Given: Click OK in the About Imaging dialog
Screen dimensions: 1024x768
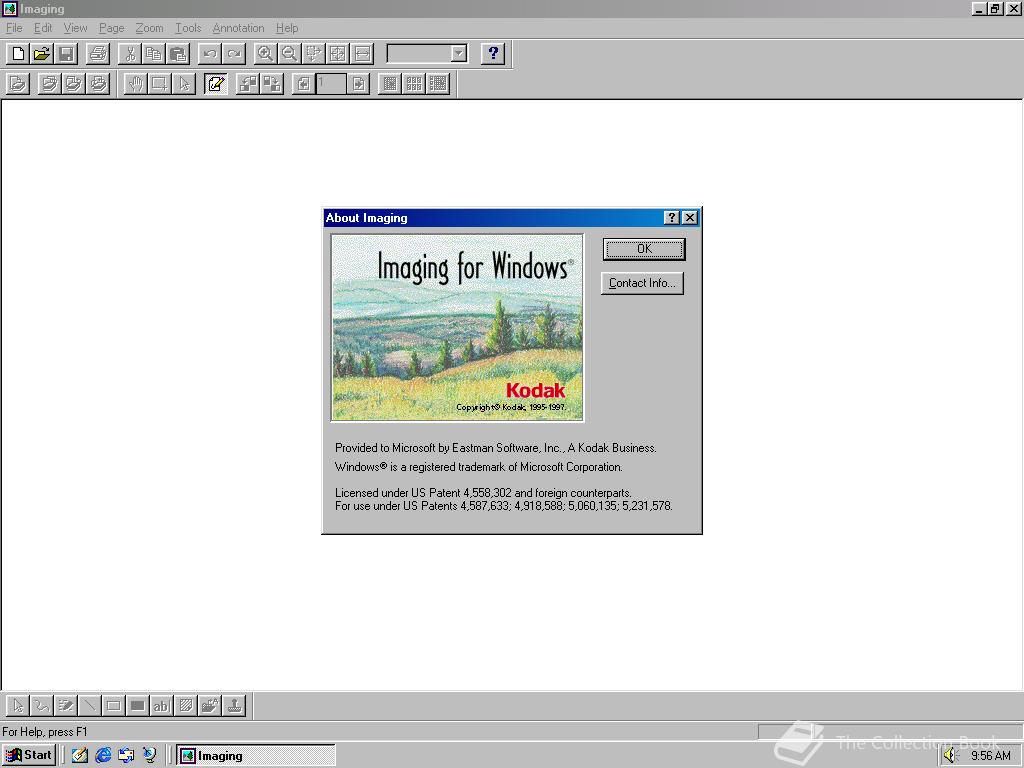Looking at the screenshot, I should point(644,249).
